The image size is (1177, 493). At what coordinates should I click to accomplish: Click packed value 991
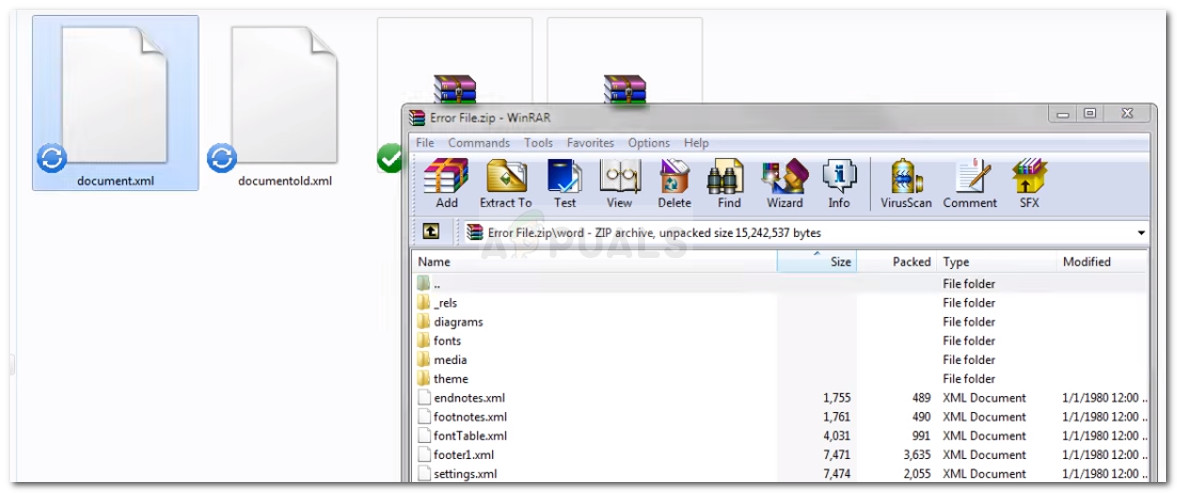(x=921, y=436)
